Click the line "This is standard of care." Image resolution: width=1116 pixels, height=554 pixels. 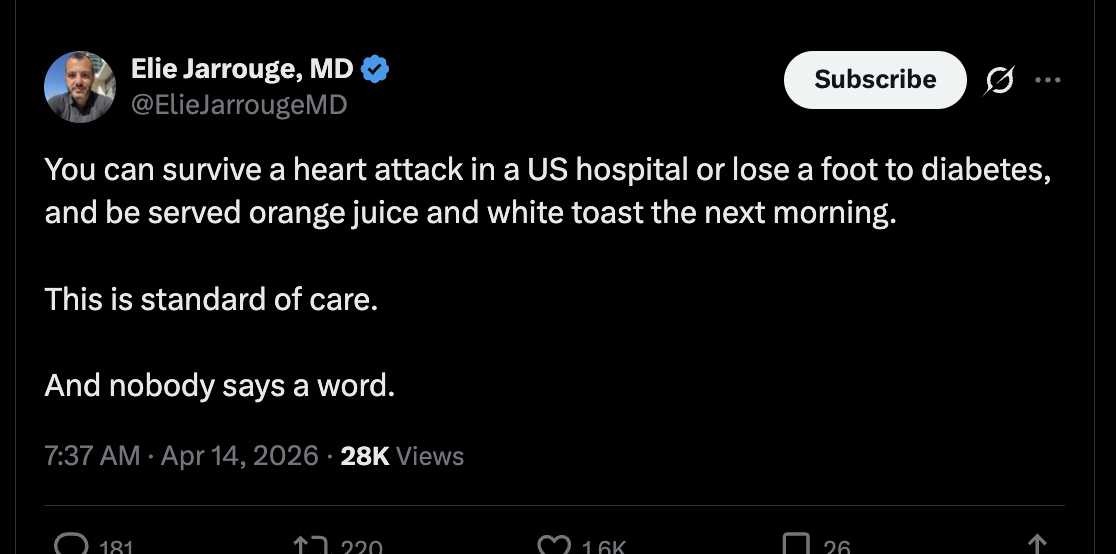(211, 299)
